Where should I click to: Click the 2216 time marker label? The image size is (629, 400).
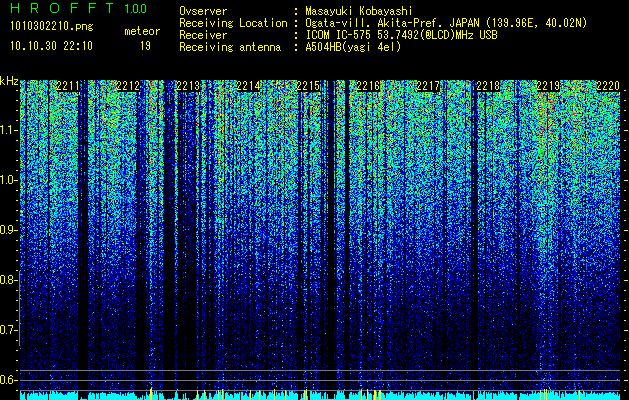[368, 86]
